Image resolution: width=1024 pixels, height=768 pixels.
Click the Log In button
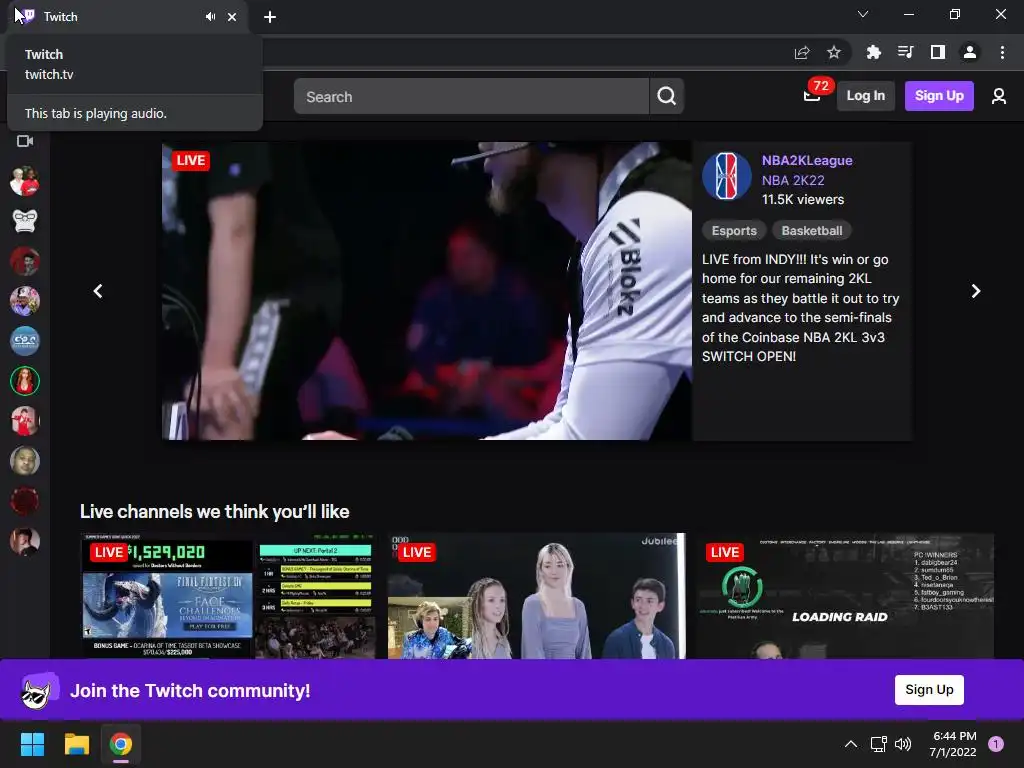[865, 96]
